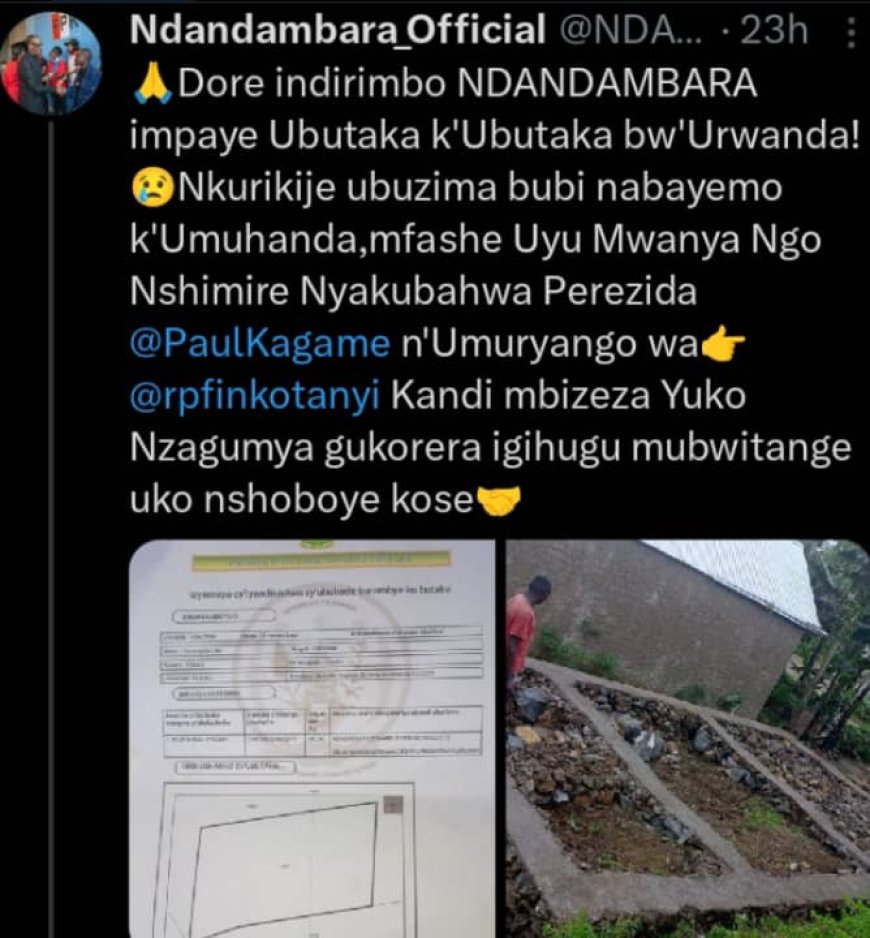Click the green header of the document photo

pyautogui.click(x=320, y=560)
